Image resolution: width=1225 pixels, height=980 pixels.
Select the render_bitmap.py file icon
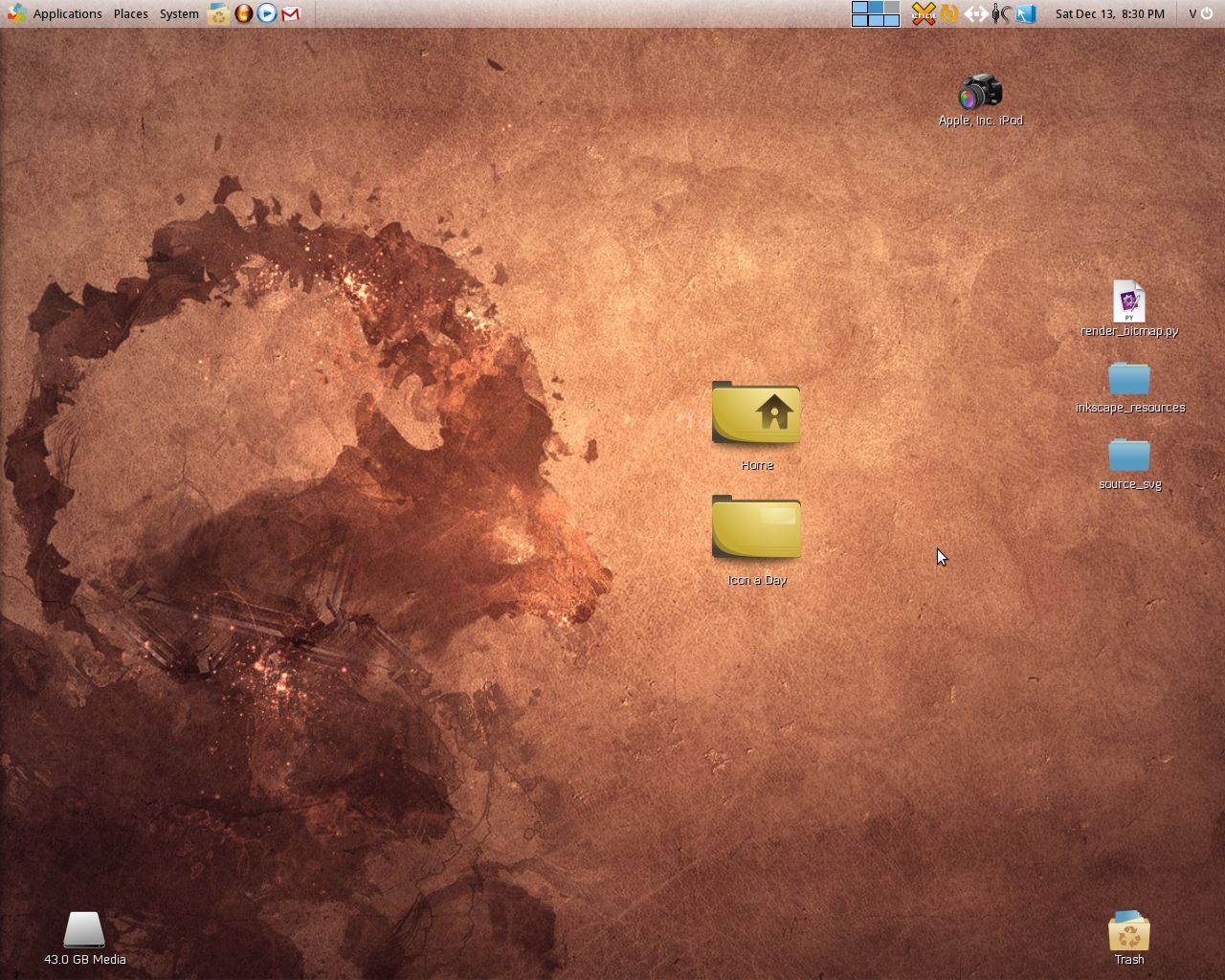(x=1129, y=301)
